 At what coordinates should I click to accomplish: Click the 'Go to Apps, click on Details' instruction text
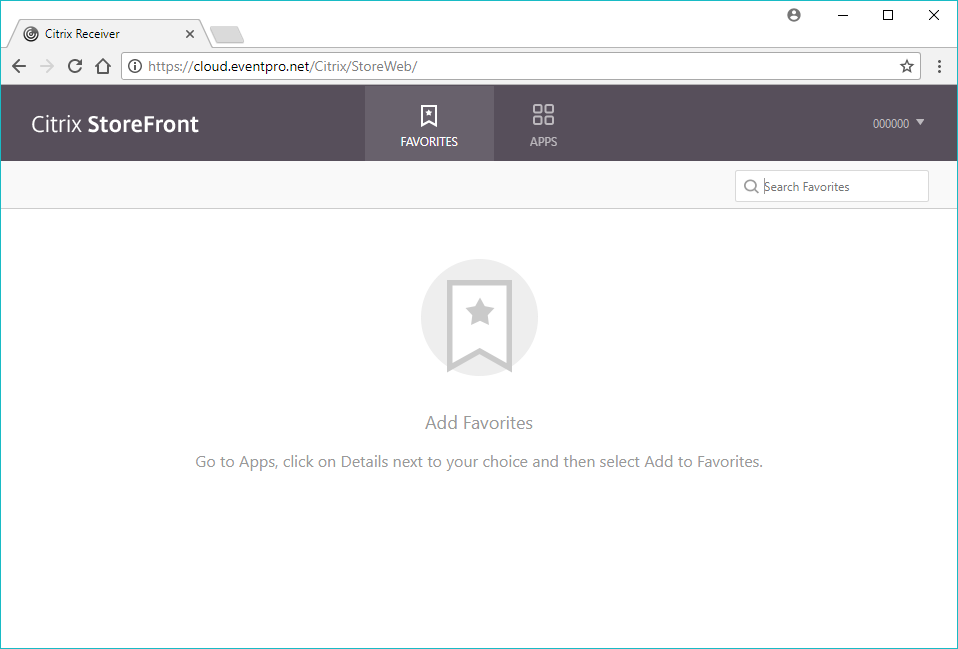[x=479, y=461]
